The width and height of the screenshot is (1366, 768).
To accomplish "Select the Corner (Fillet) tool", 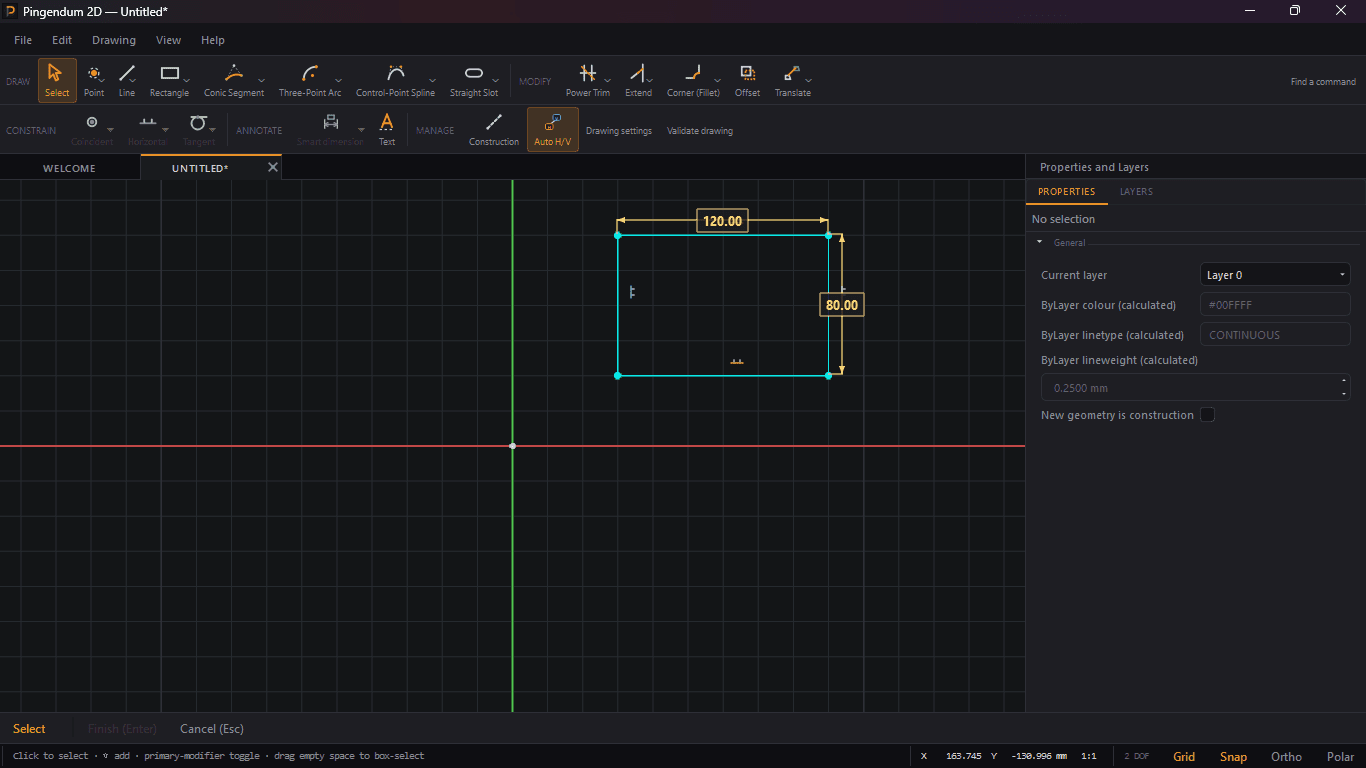I will tap(693, 80).
